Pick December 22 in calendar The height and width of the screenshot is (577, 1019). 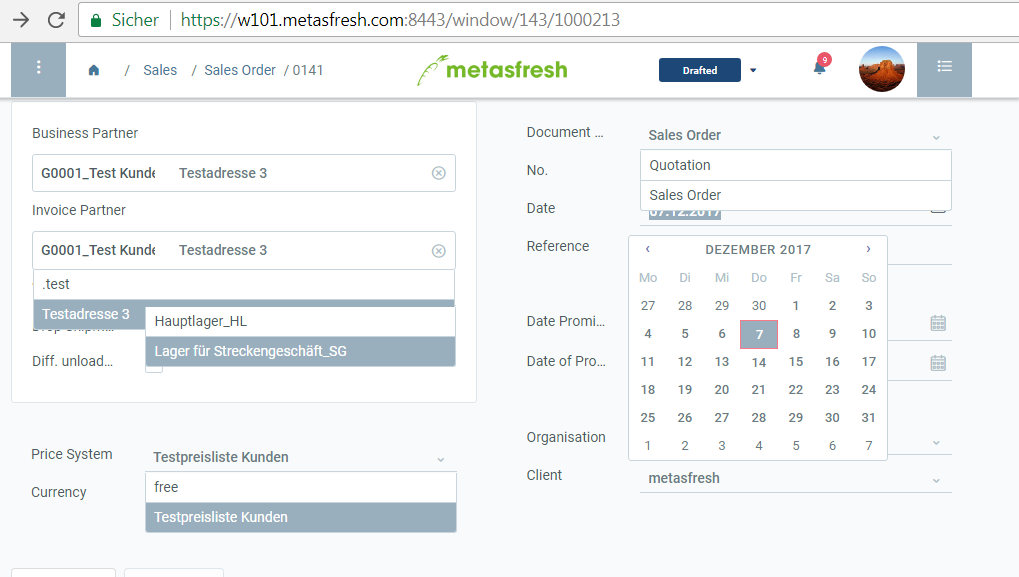click(796, 390)
